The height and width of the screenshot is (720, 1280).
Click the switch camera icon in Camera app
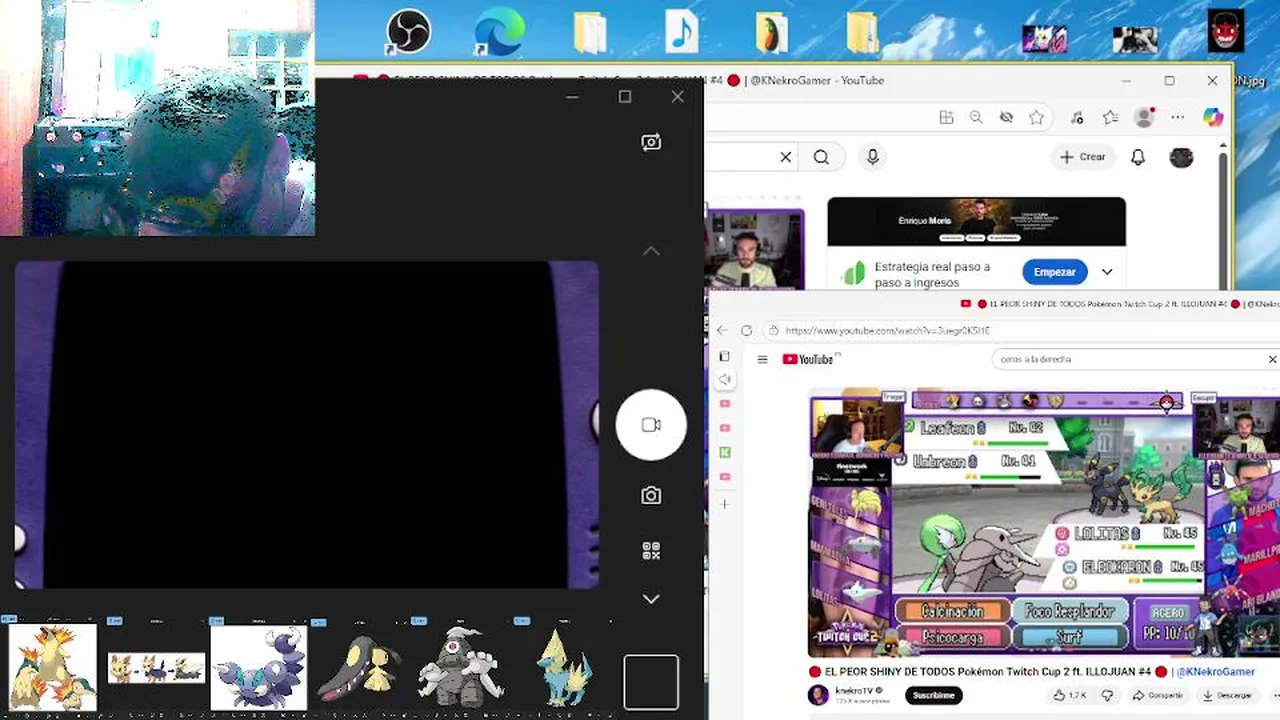pyautogui.click(x=651, y=143)
